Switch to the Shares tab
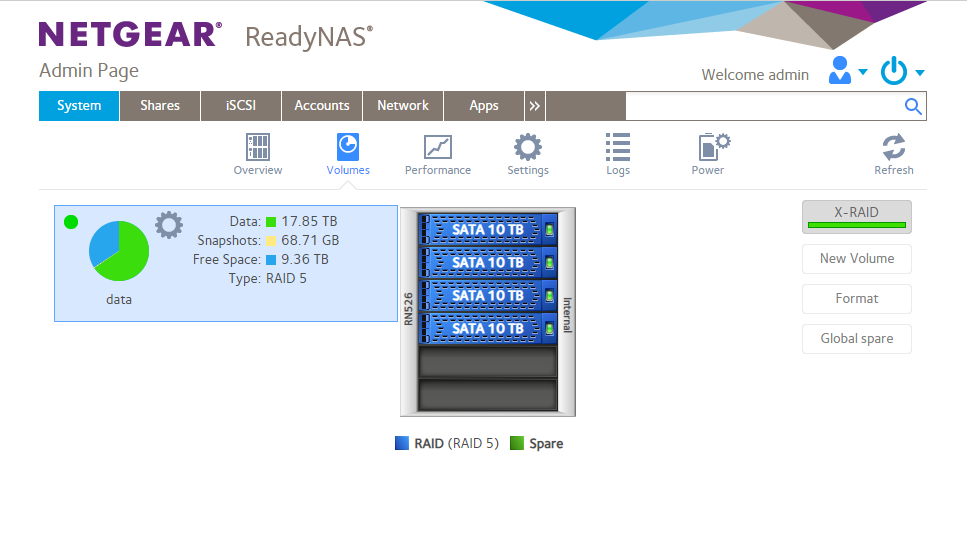 click(x=160, y=106)
